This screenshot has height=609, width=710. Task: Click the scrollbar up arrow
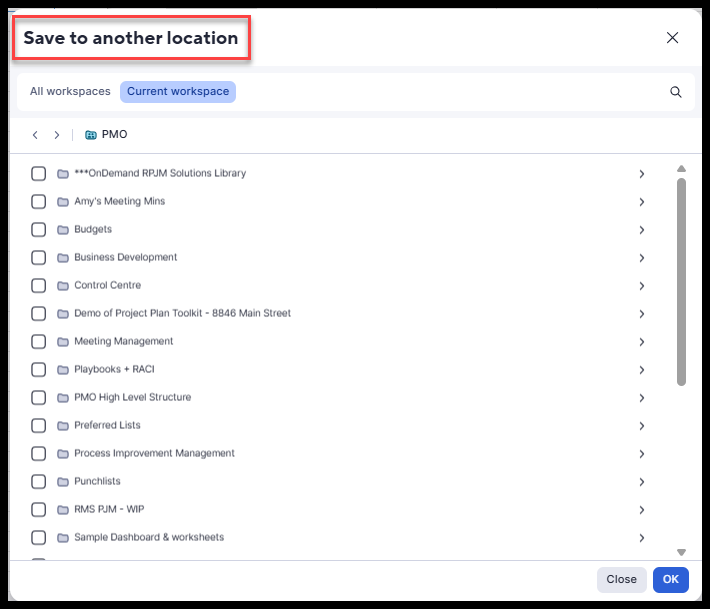681,168
